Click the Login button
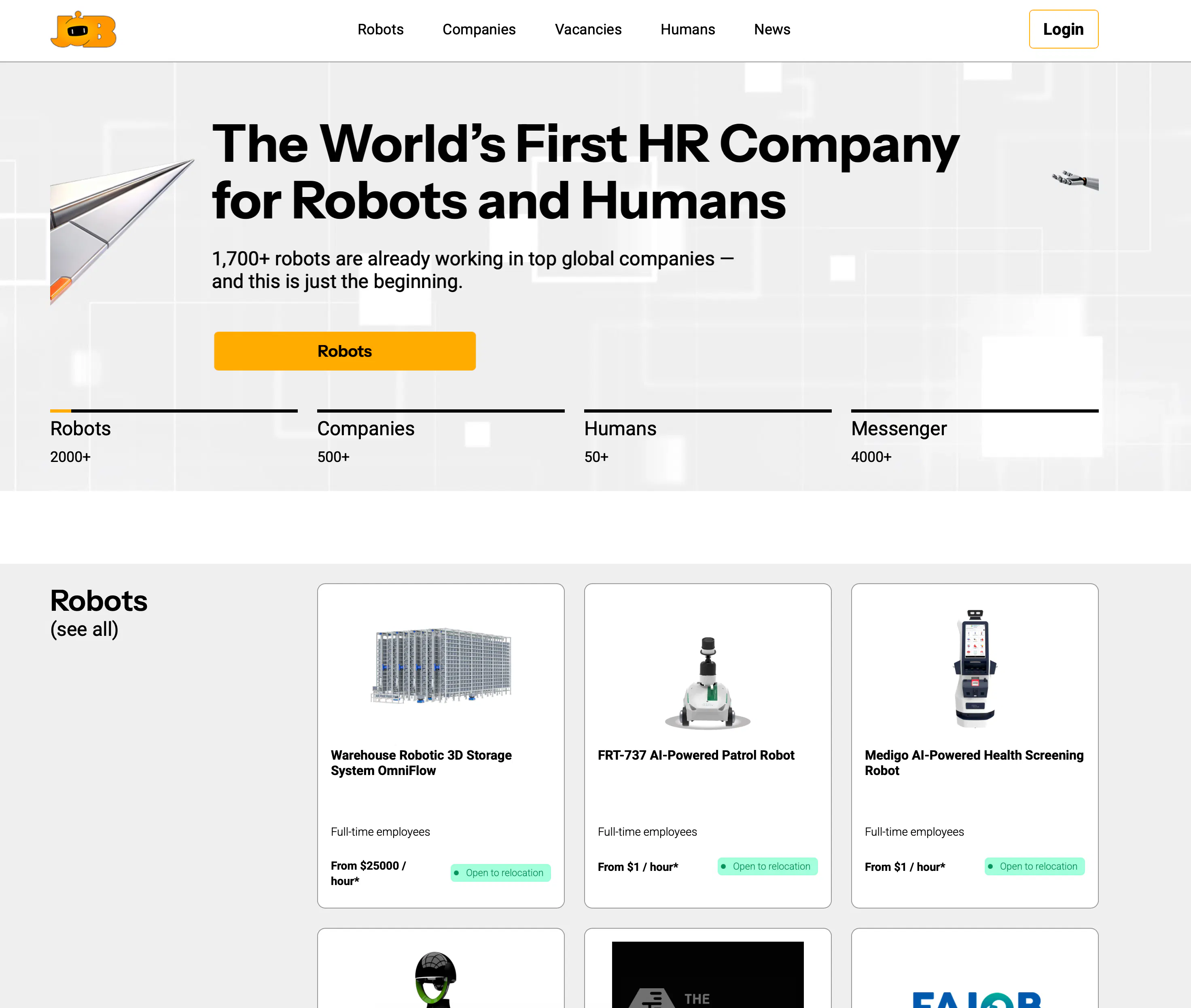 tap(1064, 29)
